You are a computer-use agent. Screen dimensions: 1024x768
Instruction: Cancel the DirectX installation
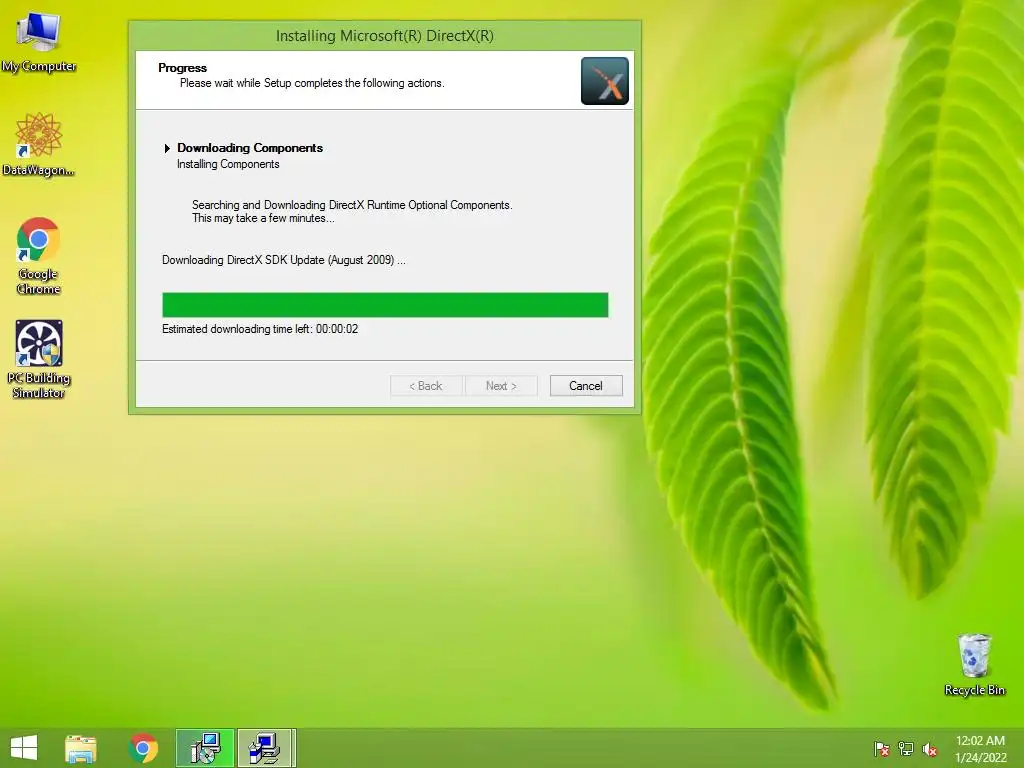[586, 386]
